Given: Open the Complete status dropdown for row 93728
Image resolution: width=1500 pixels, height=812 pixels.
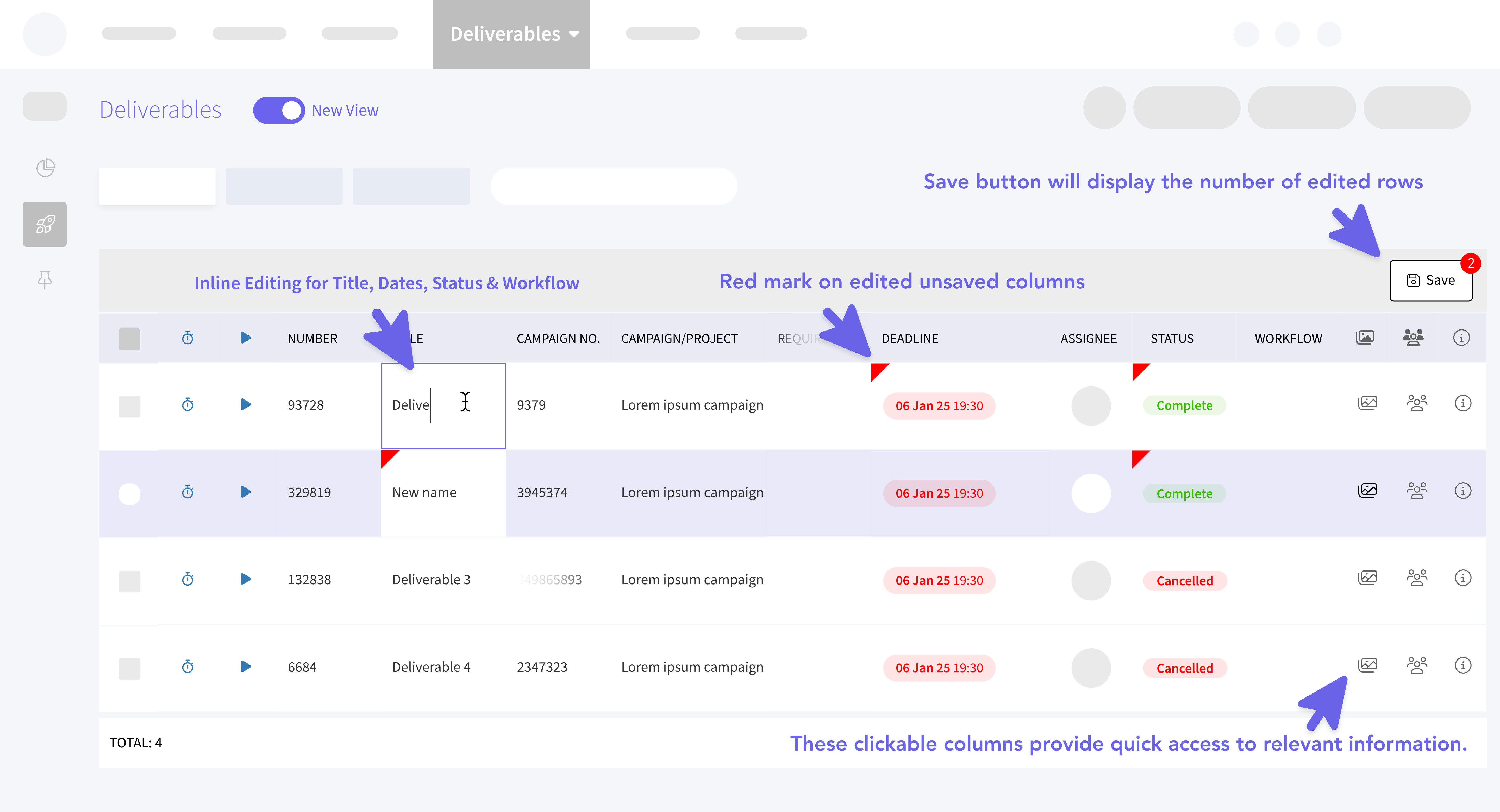Looking at the screenshot, I should point(1184,406).
